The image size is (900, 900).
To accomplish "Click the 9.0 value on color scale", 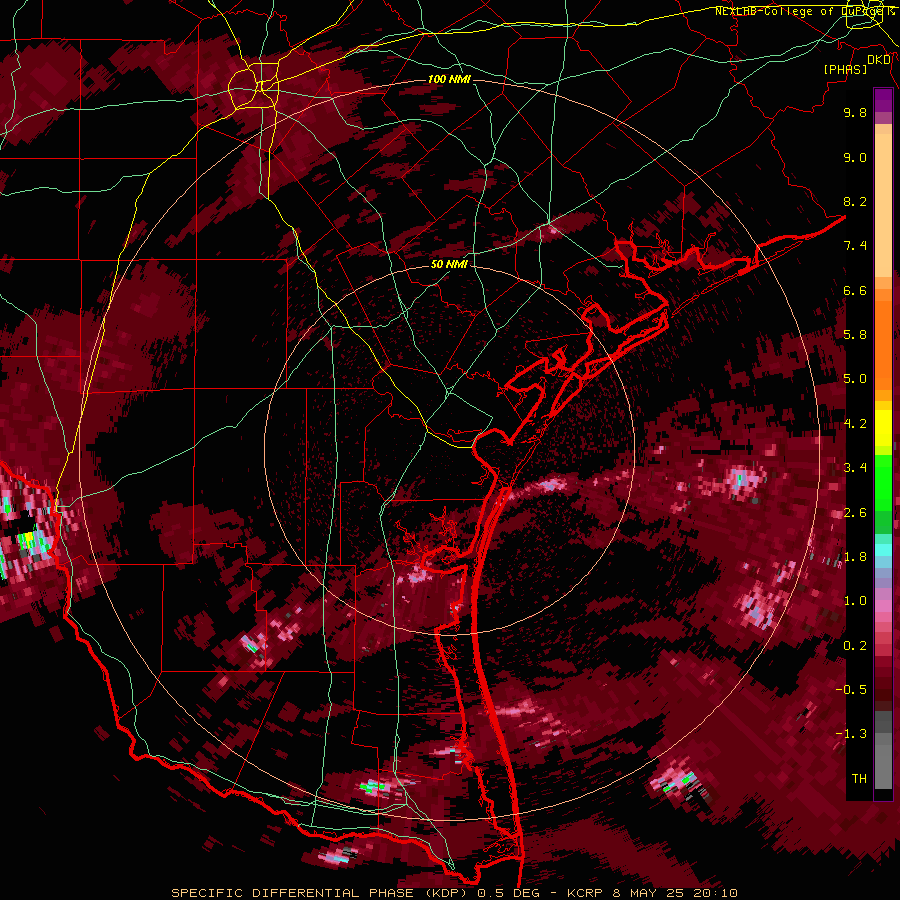I will [855, 157].
